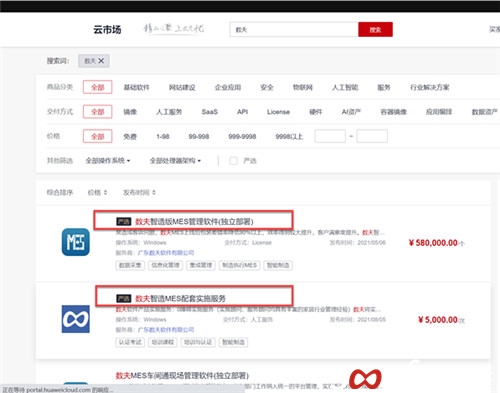
Task: Select the 免费 price filter
Action: [x=130, y=136]
